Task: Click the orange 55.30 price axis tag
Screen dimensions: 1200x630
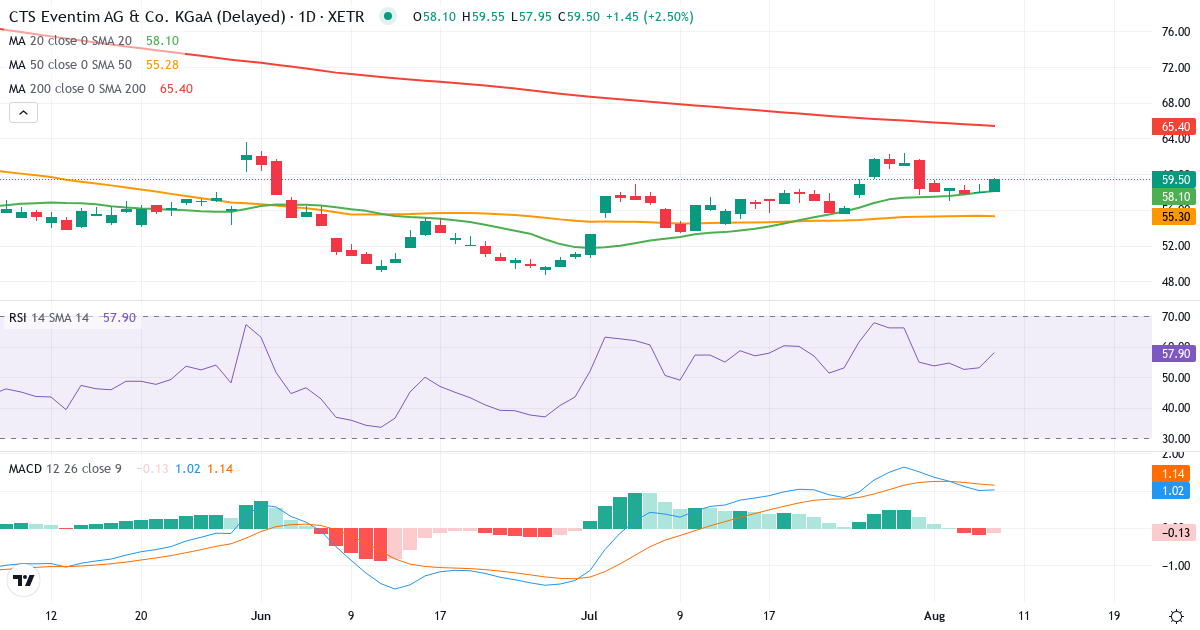Action: [x=1176, y=216]
